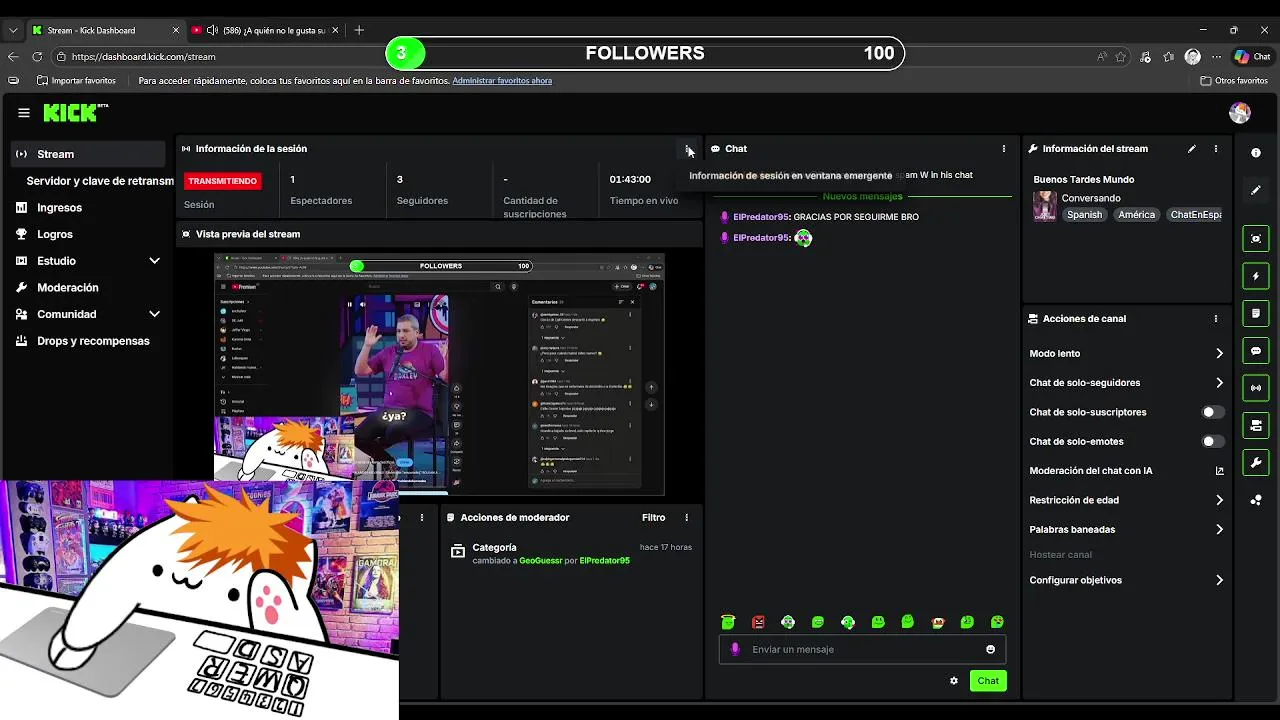Select Stream in sidebar

[88, 154]
